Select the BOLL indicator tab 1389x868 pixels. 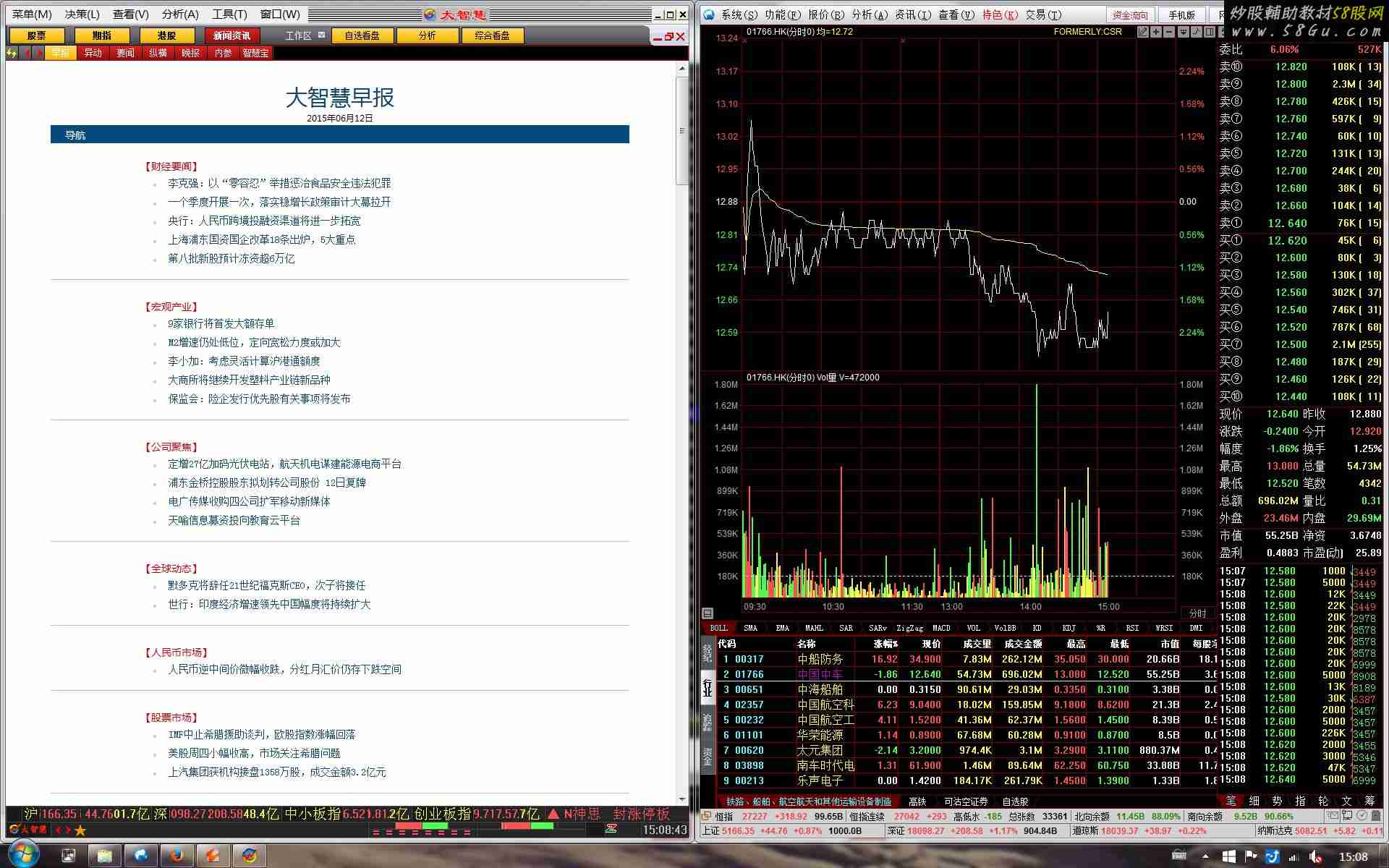[x=719, y=628]
